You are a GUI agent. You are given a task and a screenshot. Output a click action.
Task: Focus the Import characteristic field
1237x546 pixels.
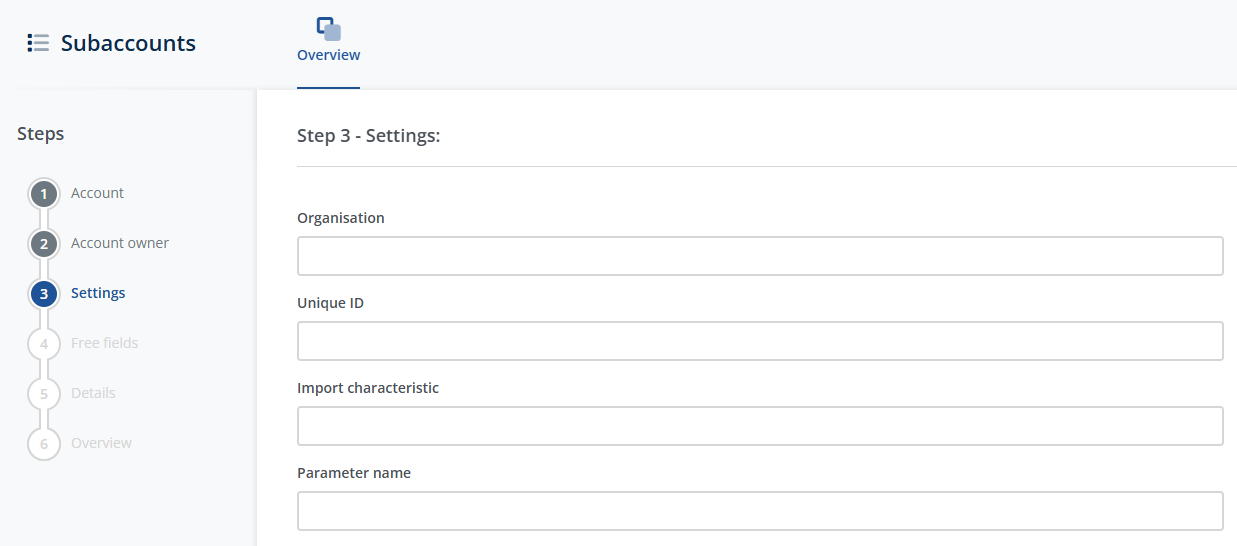[760, 426]
